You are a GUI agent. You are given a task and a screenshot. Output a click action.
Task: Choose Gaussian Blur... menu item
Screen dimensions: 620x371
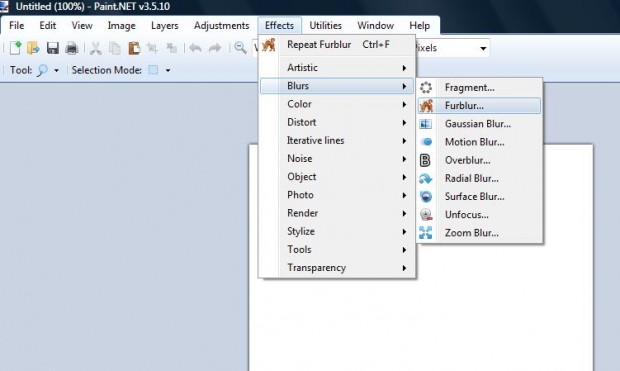click(x=479, y=124)
